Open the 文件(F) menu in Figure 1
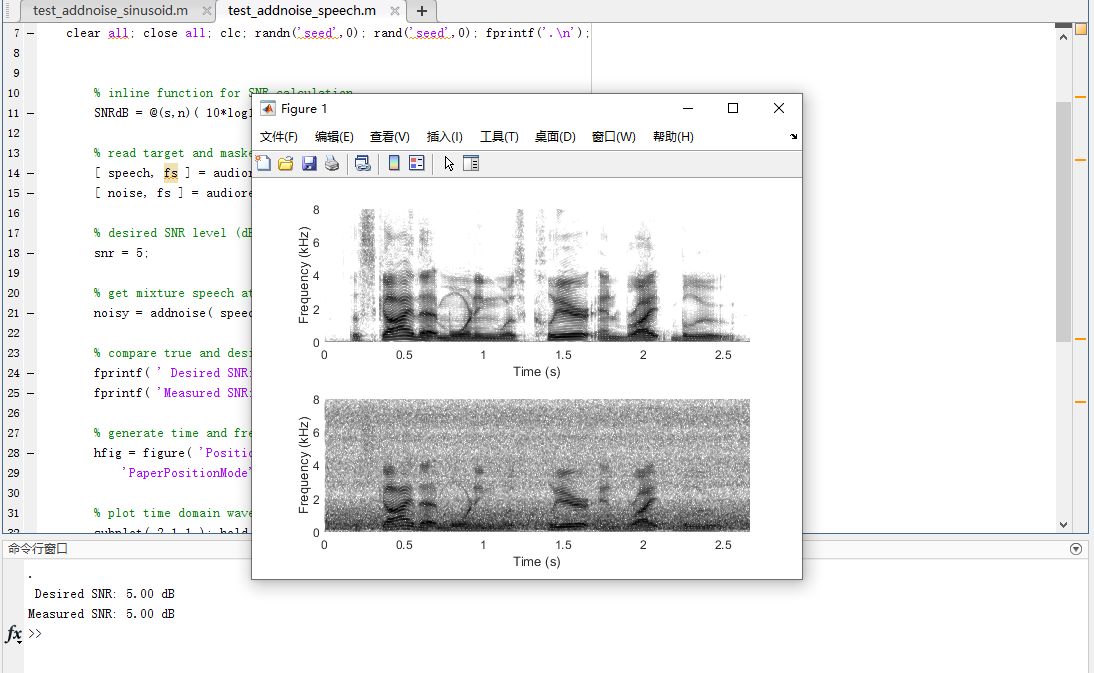Screen dimensions: 1094x673 point(278,137)
